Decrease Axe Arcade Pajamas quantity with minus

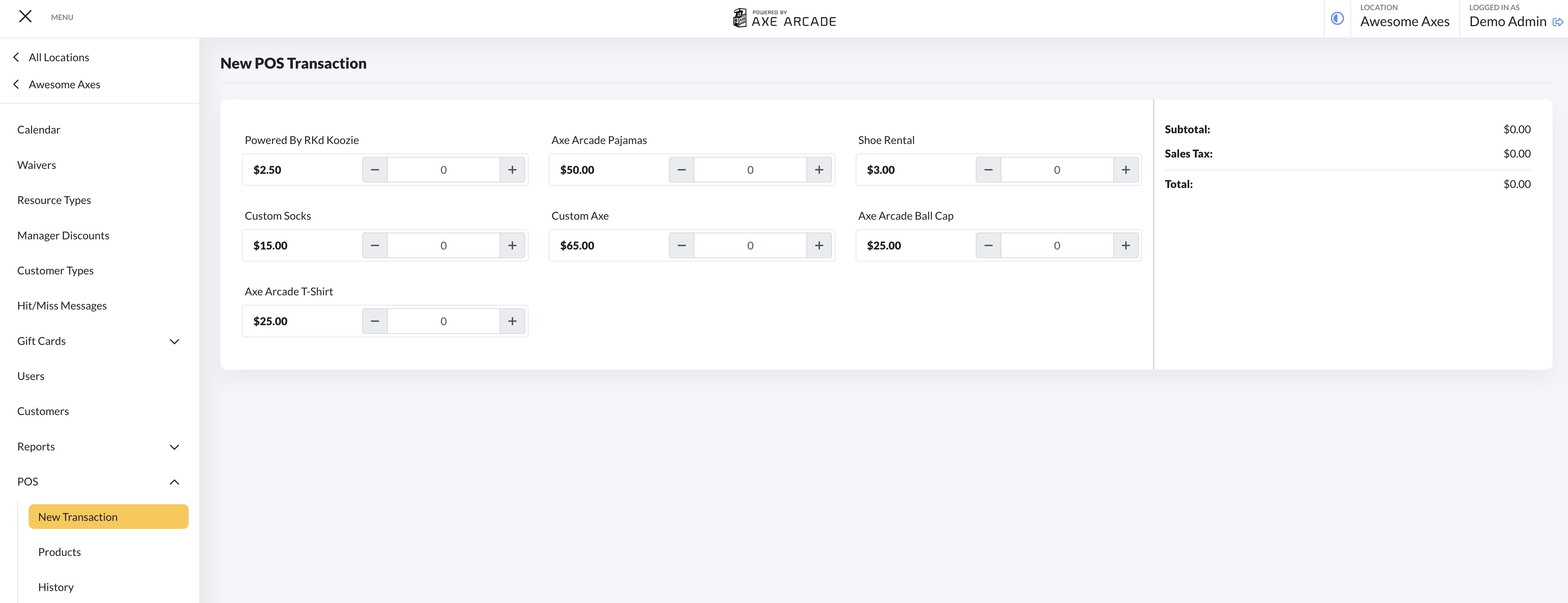pyautogui.click(x=681, y=170)
